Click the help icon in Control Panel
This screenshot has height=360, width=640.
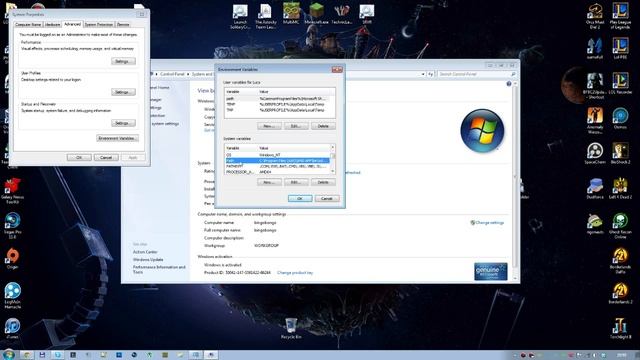(509, 84)
